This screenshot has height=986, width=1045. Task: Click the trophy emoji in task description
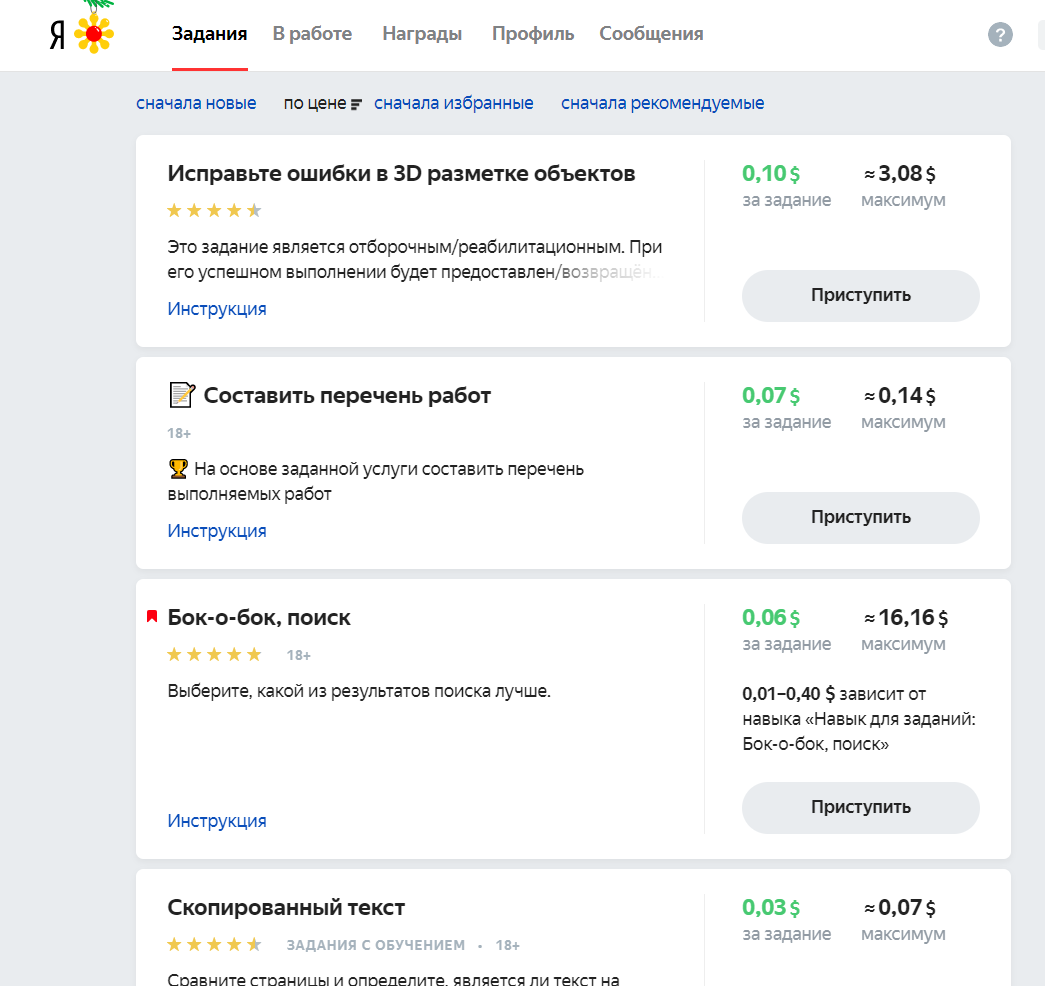click(x=178, y=468)
